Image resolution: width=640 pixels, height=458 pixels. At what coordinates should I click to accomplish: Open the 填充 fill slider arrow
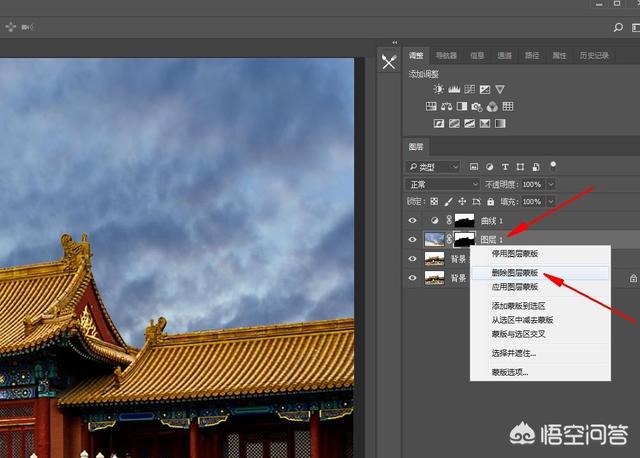551,202
